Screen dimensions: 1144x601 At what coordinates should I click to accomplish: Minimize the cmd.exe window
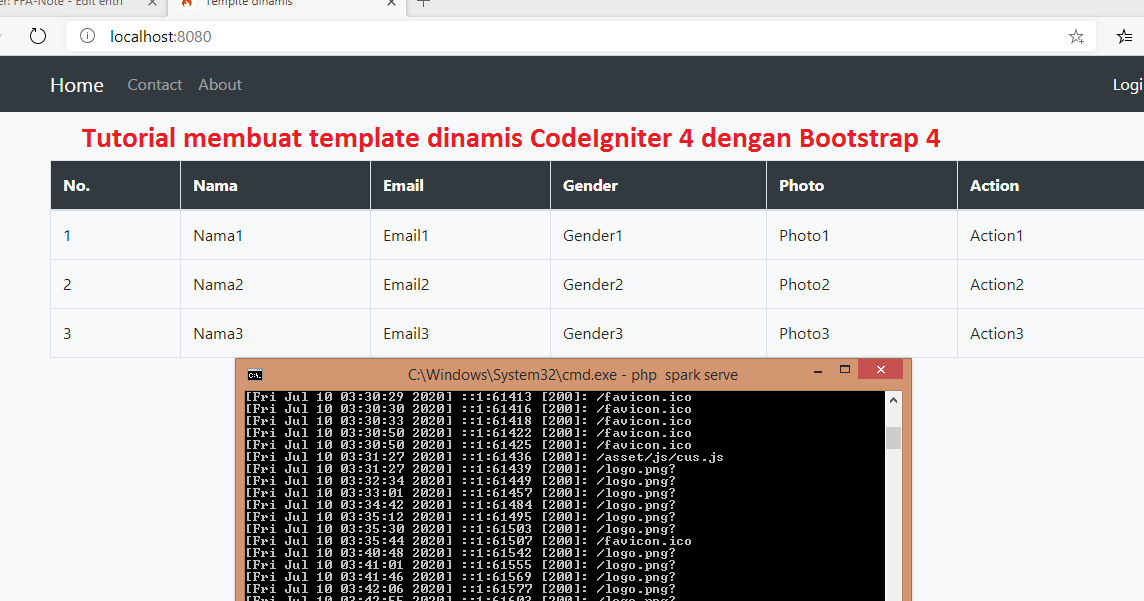[816, 369]
